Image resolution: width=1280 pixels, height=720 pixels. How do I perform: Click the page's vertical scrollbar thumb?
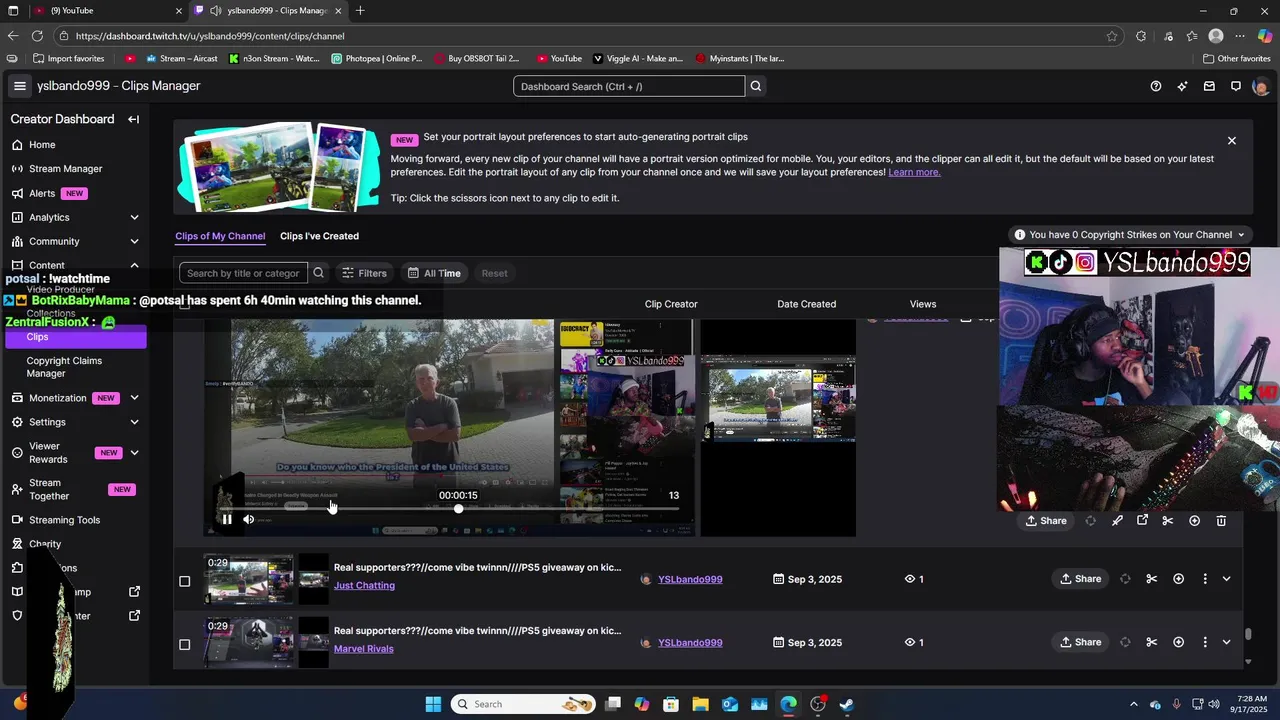click(x=1248, y=634)
